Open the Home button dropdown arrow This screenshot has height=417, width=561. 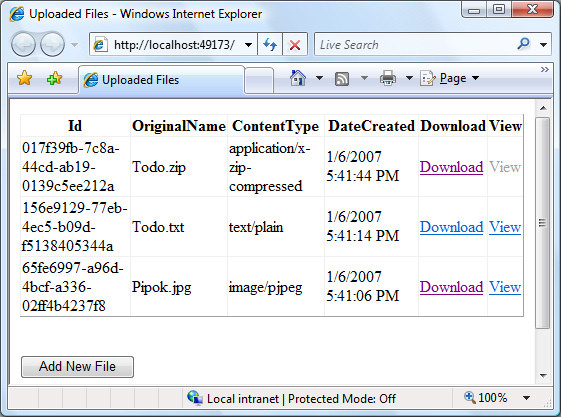tap(319, 78)
